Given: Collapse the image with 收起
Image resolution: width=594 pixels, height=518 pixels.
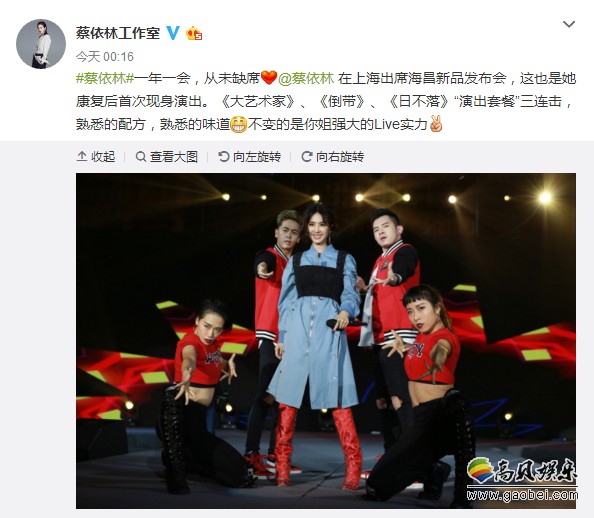Looking at the screenshot, I should point(96,156).
